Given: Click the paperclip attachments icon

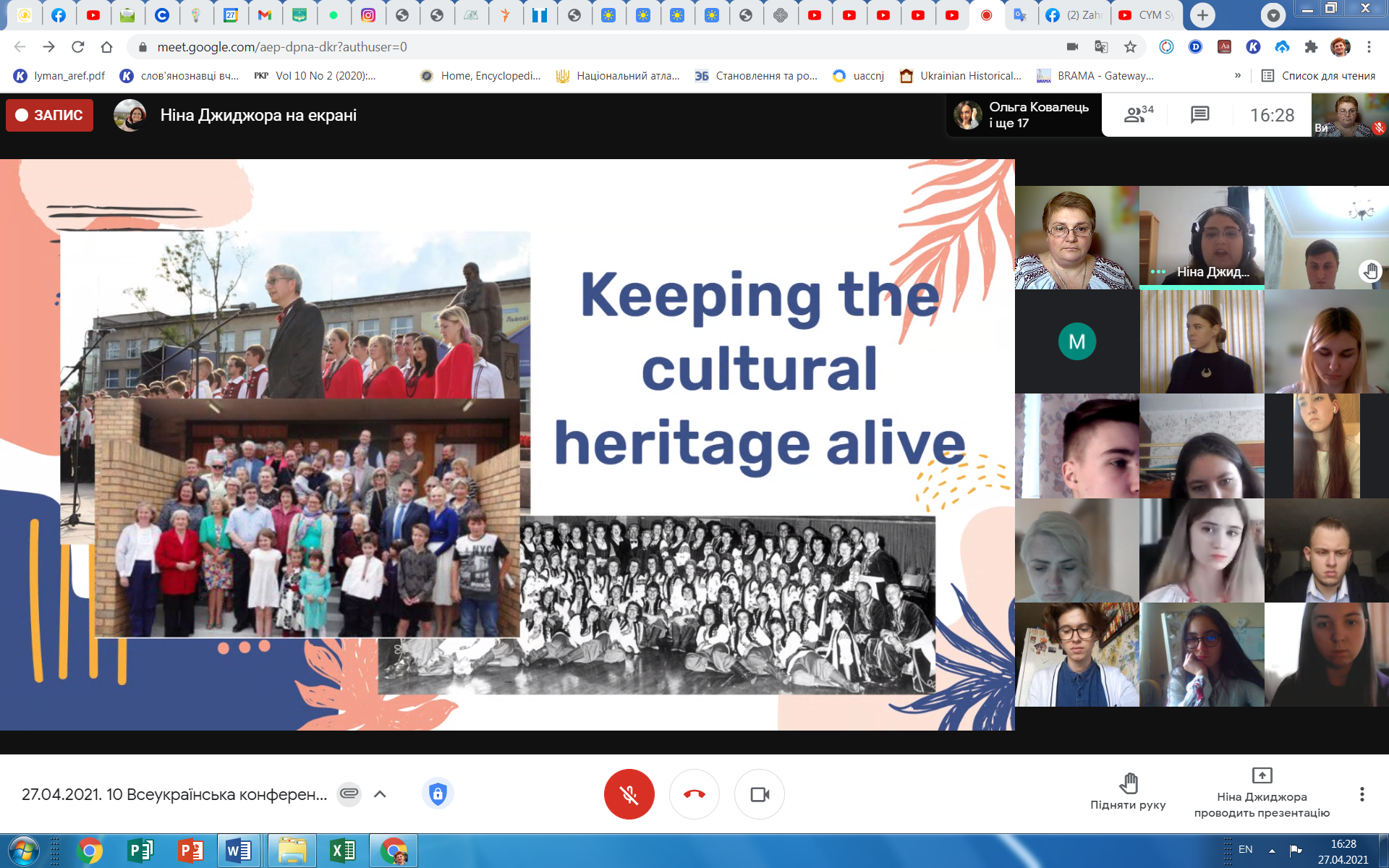Looking at the screenshot, I should pyautogui.click(x=349, y=794).
